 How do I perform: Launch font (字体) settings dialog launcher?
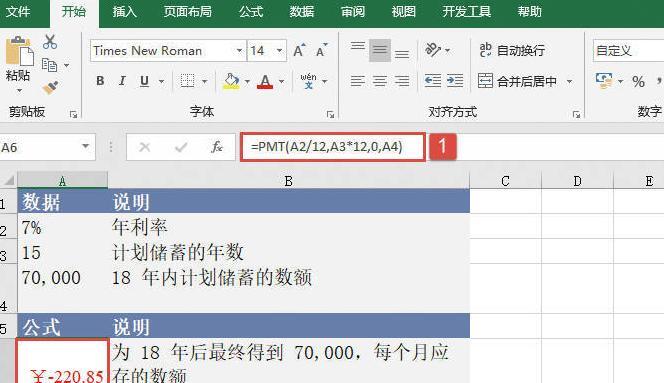pyautogui.click(x=331, y=114)
